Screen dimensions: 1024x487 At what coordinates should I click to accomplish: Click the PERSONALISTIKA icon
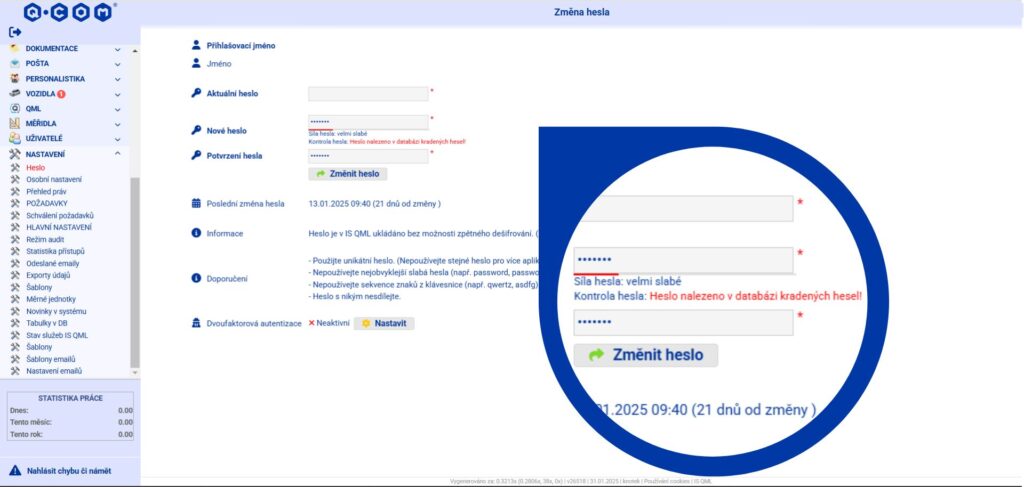(x=15, y=78)
